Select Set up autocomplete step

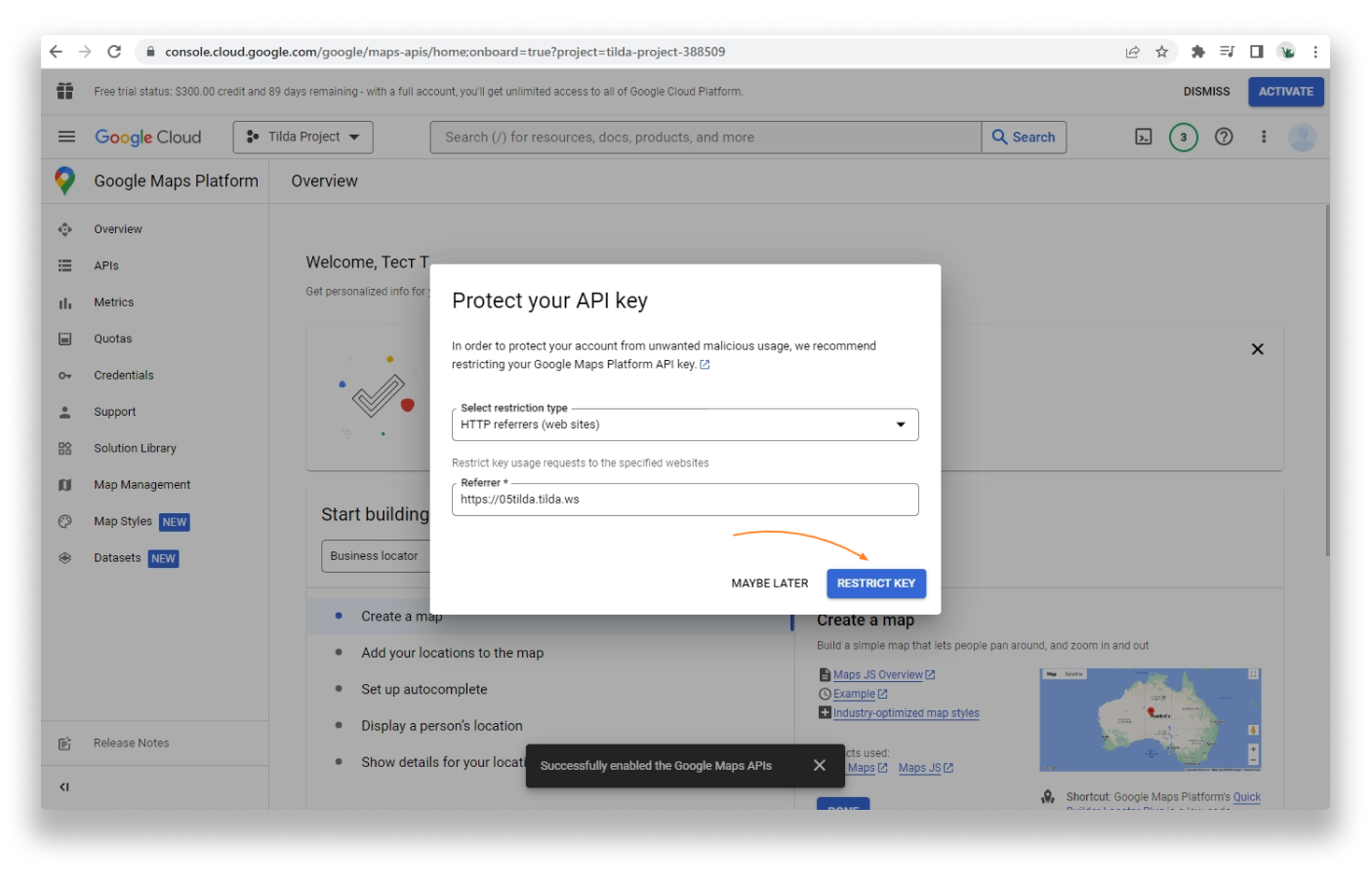[424, 690]
